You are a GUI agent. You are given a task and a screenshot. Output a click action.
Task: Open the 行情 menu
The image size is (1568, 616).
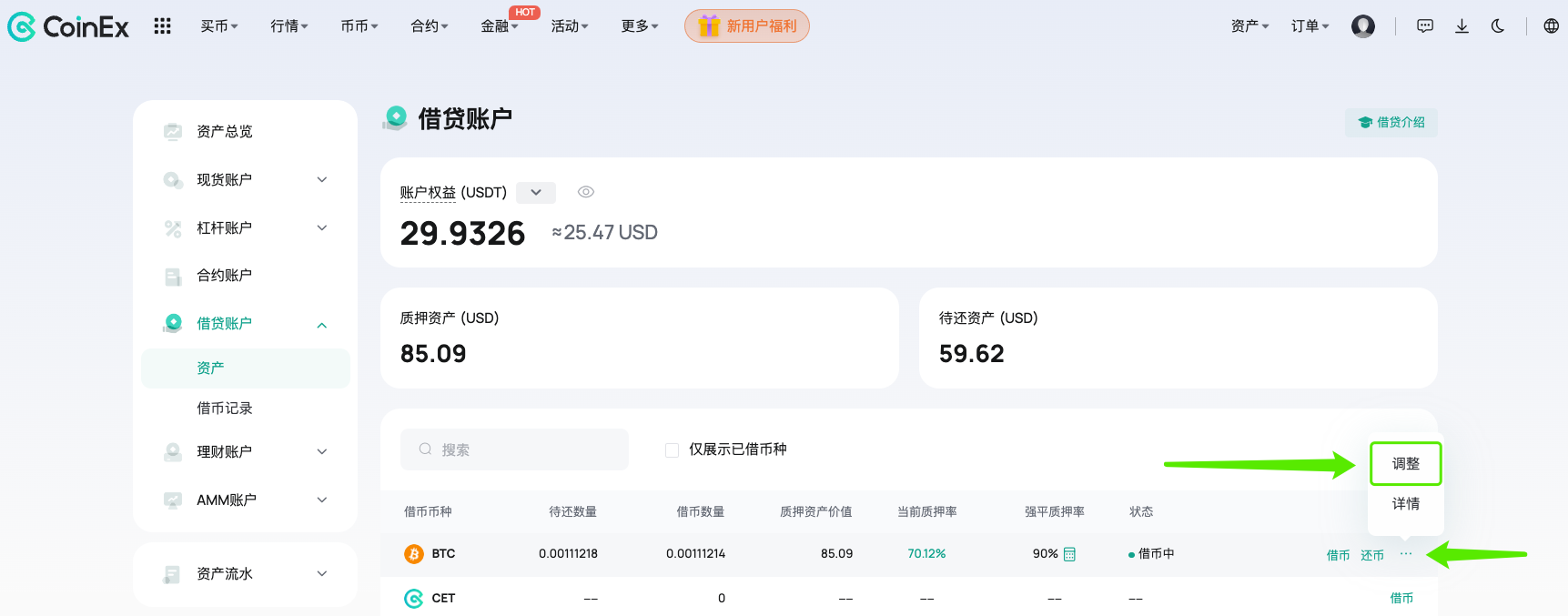(289, 26)
